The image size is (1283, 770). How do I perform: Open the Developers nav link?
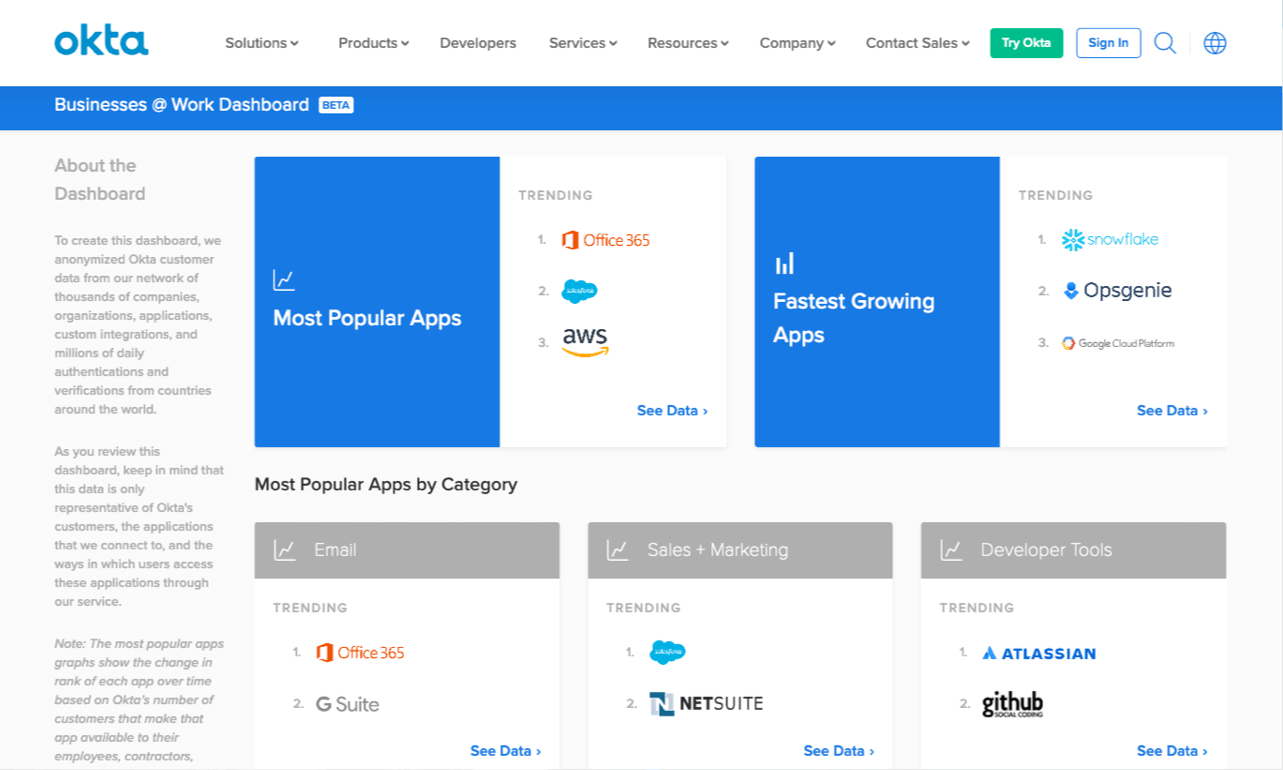478,43
